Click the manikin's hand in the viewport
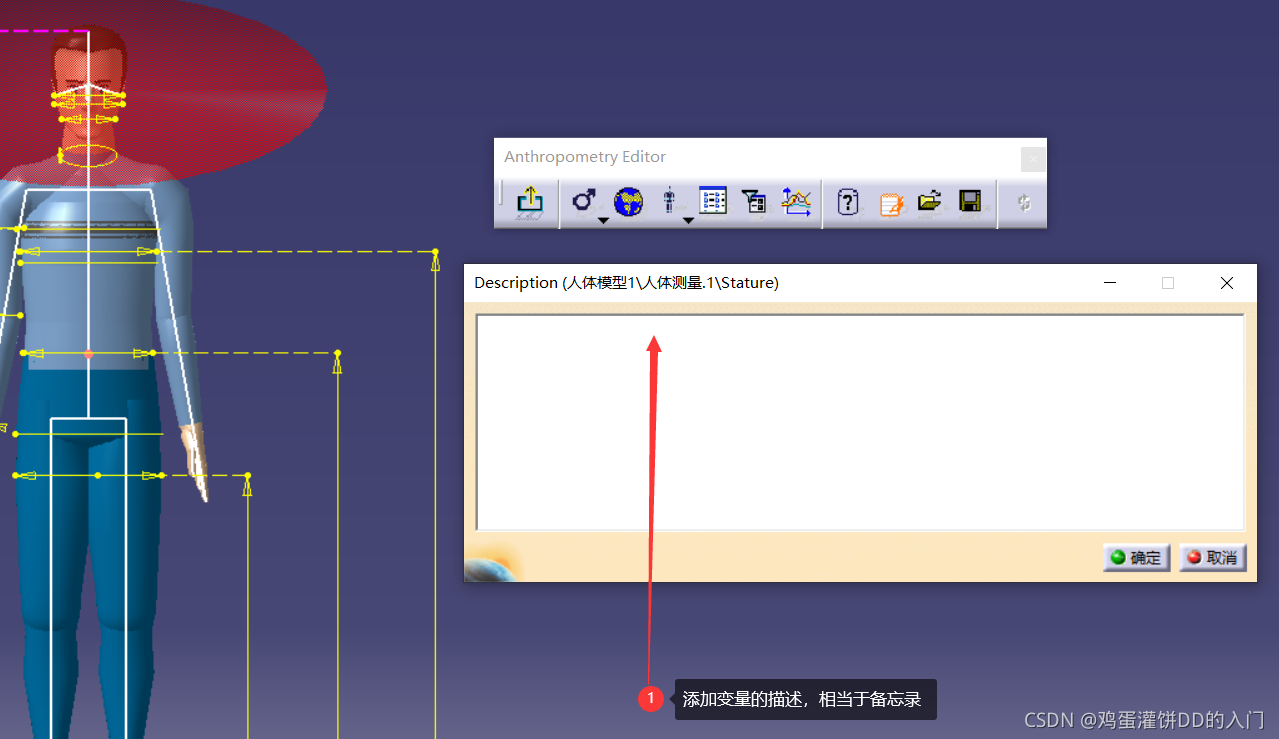Screen dimensions: 1279x739 (194, 460)
